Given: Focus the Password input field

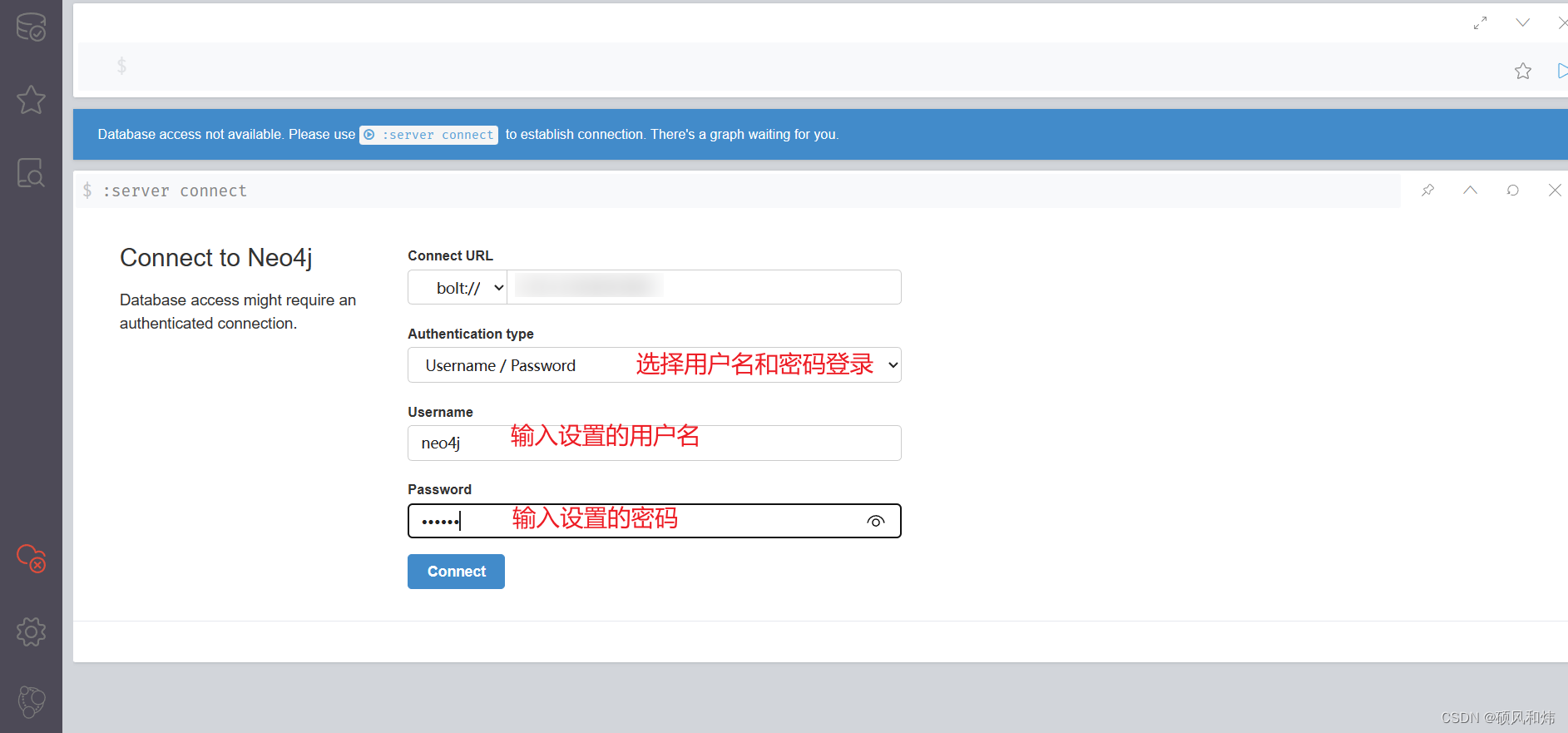Looking at the screenshot, I should [655, 521].
